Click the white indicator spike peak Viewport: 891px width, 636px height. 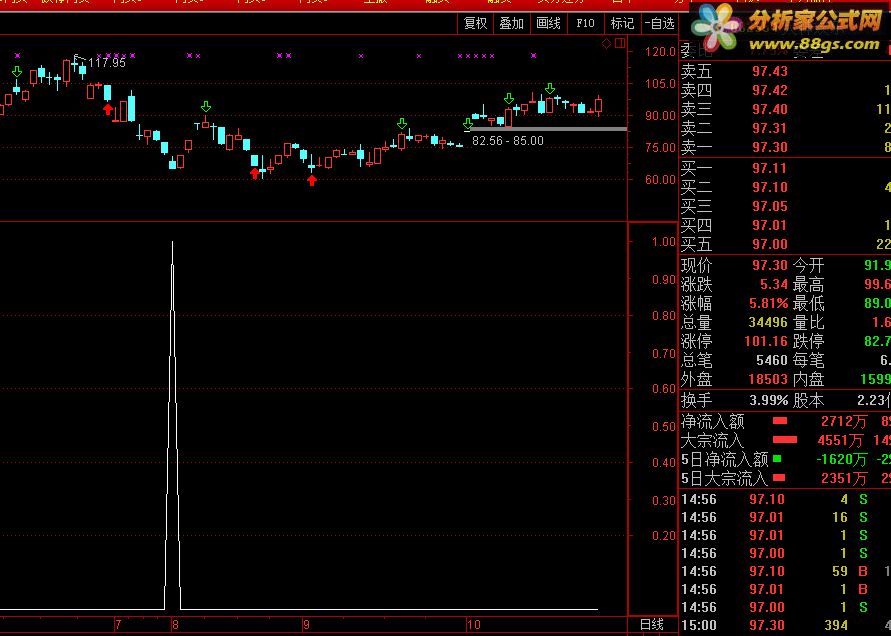(172, 243)
